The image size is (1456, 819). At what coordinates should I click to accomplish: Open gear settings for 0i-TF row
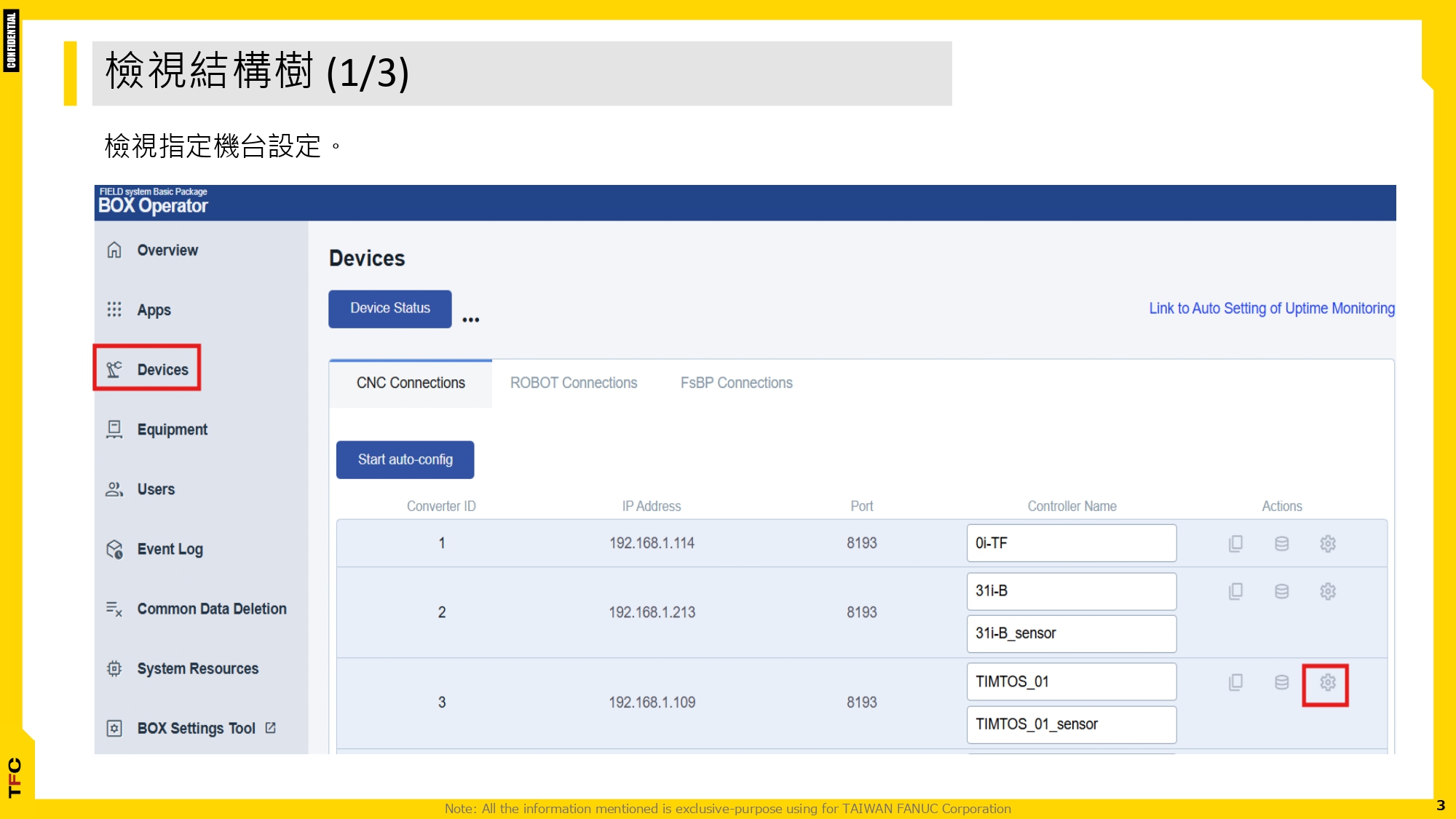click(x=1328, y=543)
